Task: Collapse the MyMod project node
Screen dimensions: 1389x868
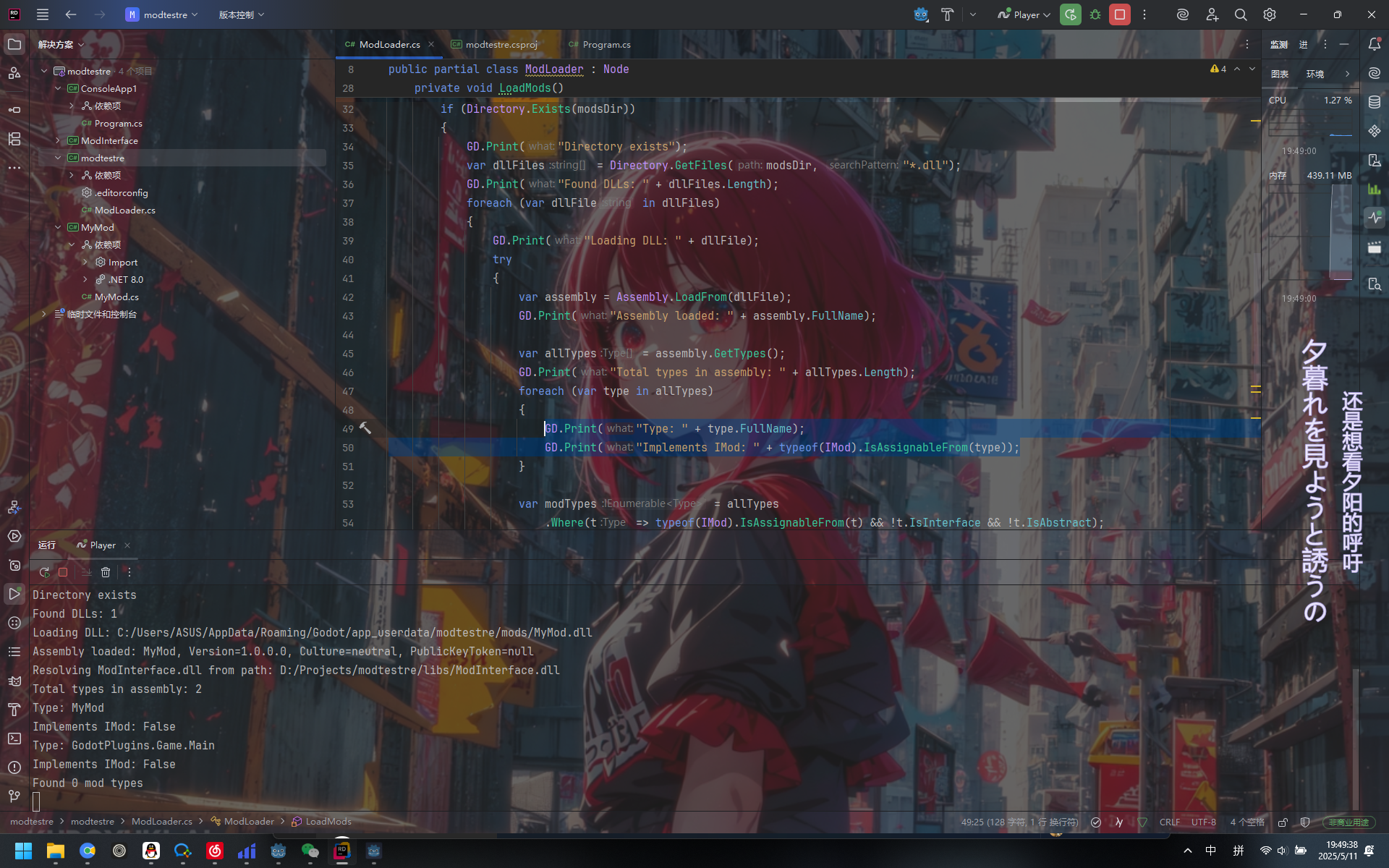Action: (58, 227)
